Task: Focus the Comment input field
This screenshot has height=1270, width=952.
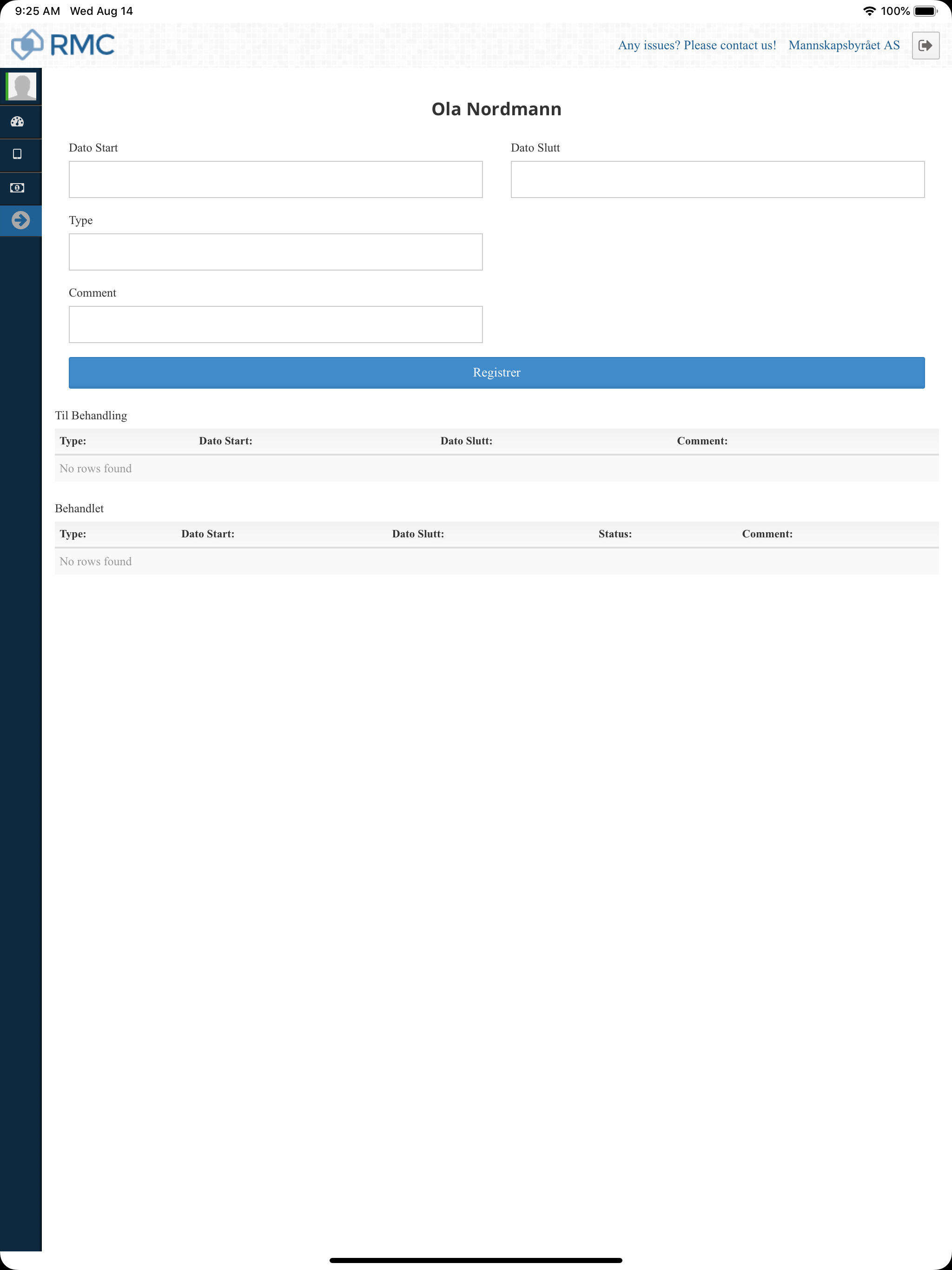Action: (x=276, y=324)
